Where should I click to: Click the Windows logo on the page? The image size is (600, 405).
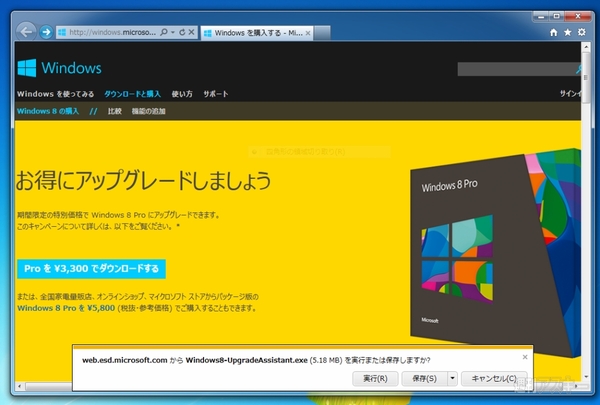point(59,68)
